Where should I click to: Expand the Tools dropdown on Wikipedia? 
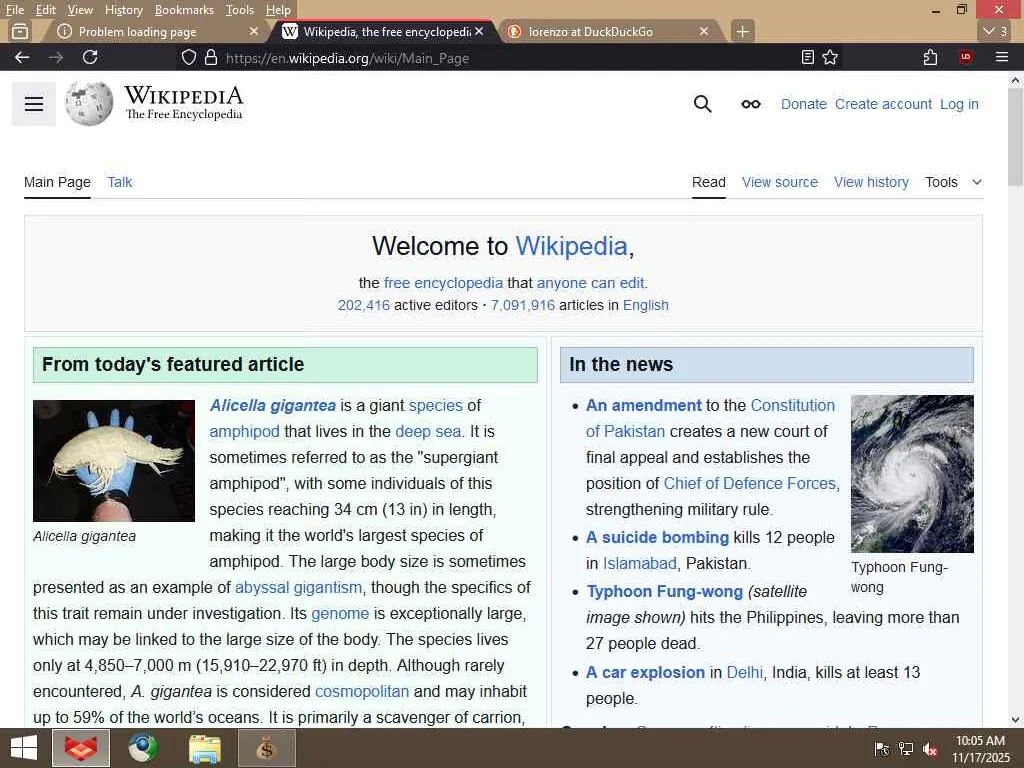point(953,182)
